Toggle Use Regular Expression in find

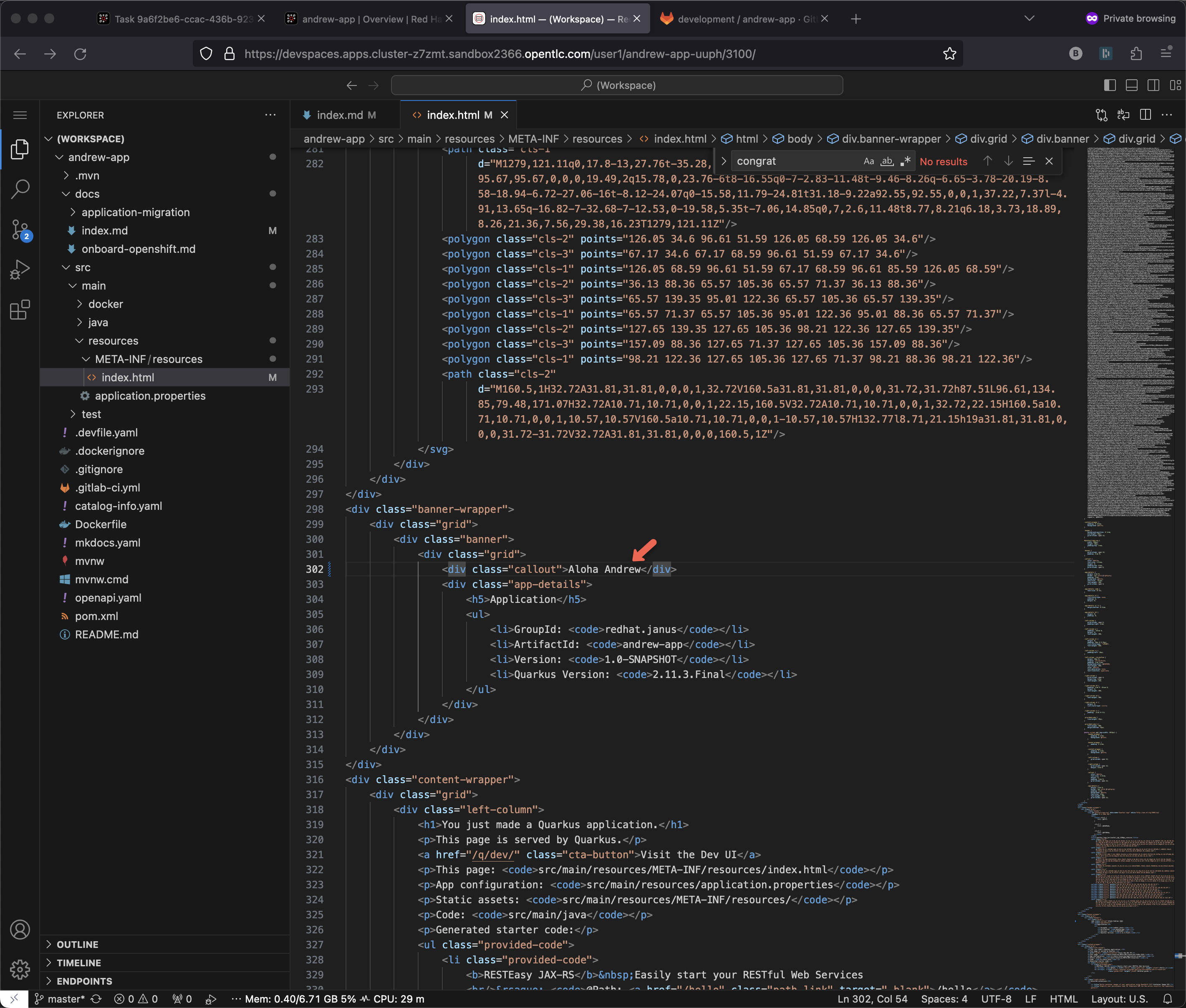coord(905,162)
